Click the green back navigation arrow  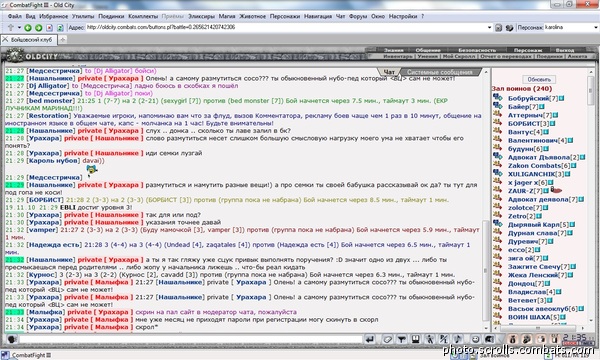[x=28, y=28]
